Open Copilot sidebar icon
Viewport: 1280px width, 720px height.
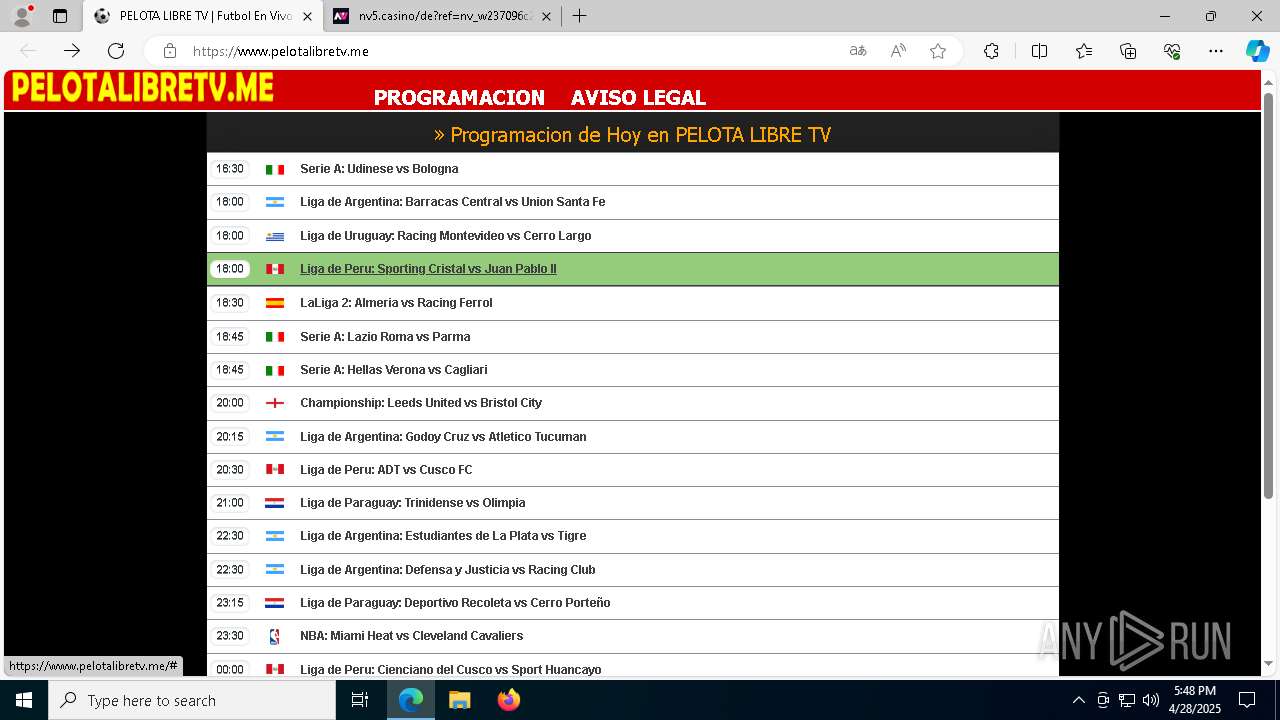pos(1257,51)
